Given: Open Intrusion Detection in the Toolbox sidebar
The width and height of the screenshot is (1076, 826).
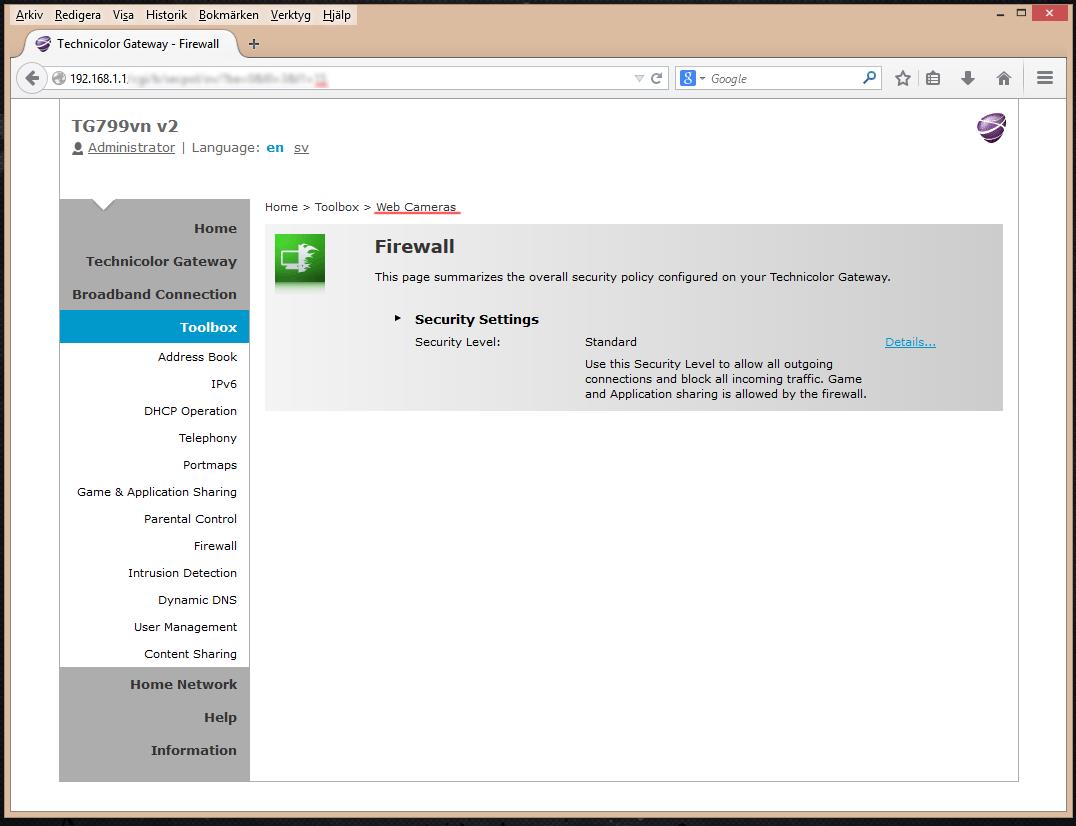Looking at the screenshot, I should pos(182,573).
